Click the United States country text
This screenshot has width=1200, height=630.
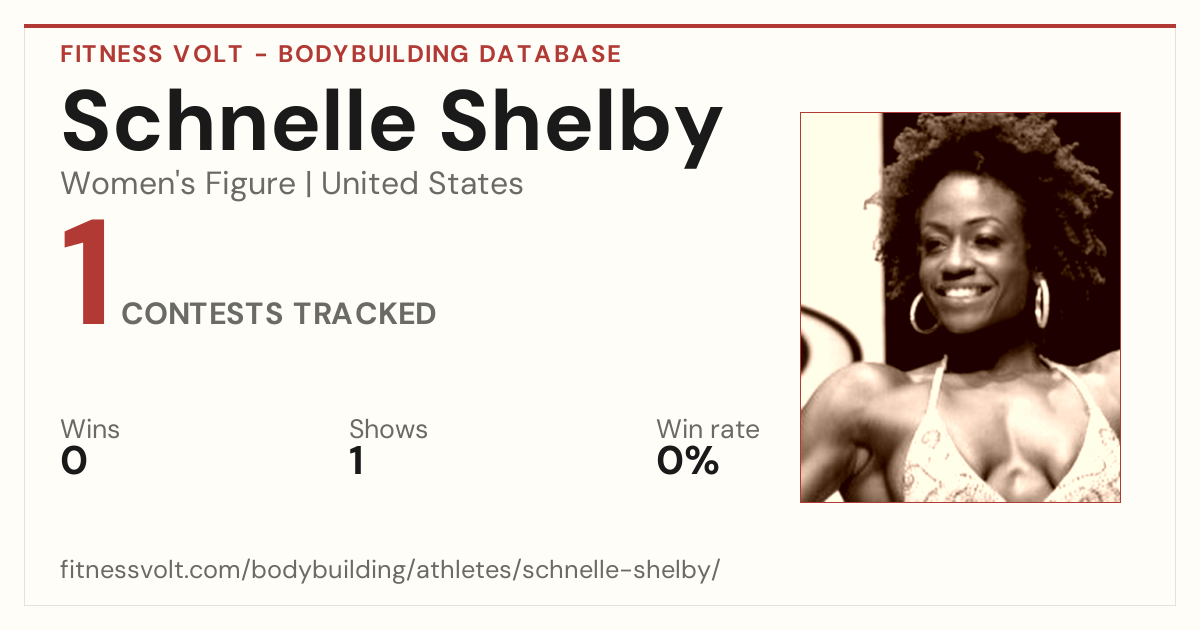point(422,184)
